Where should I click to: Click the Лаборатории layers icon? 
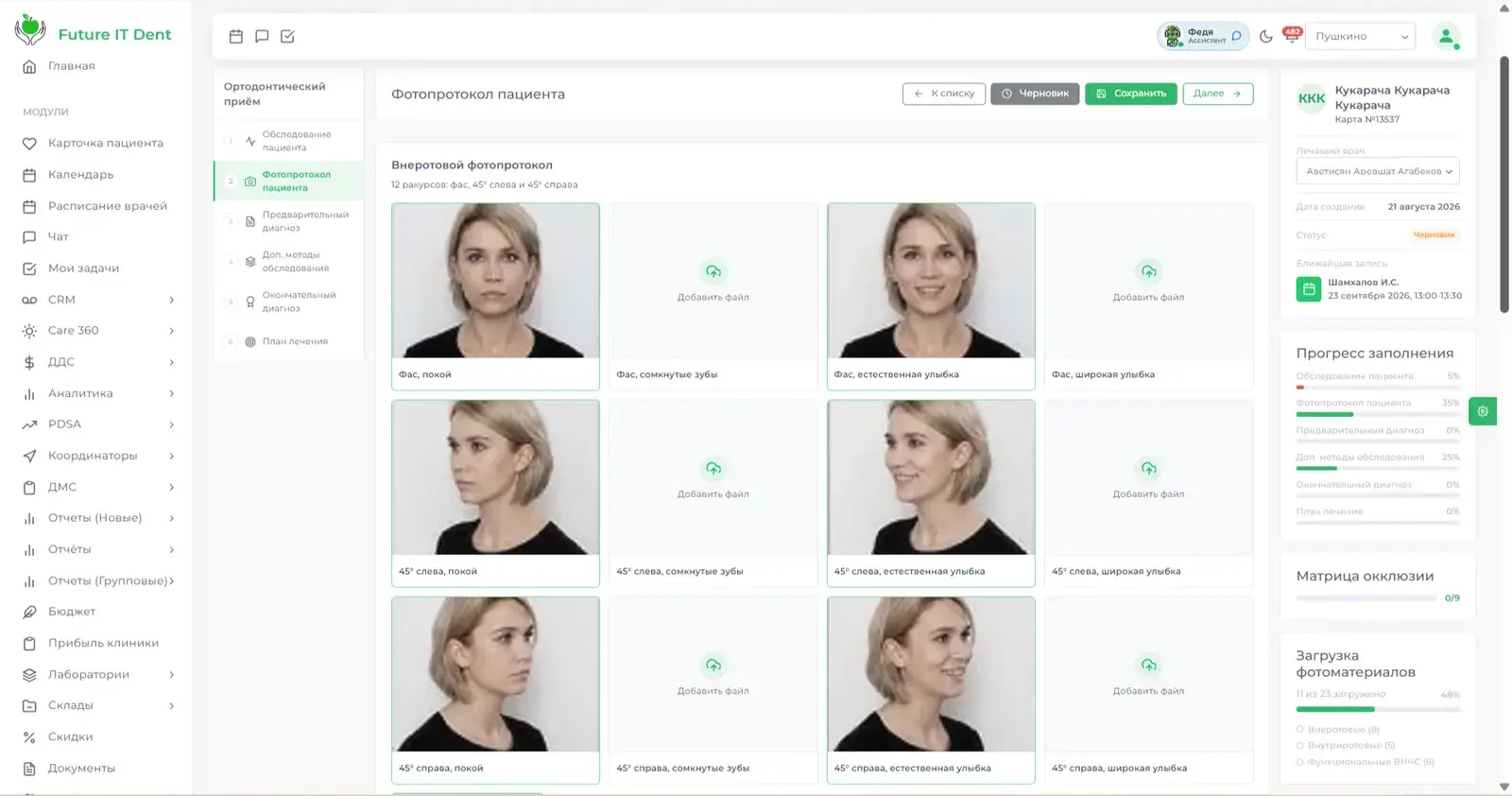tap(29, 675)
